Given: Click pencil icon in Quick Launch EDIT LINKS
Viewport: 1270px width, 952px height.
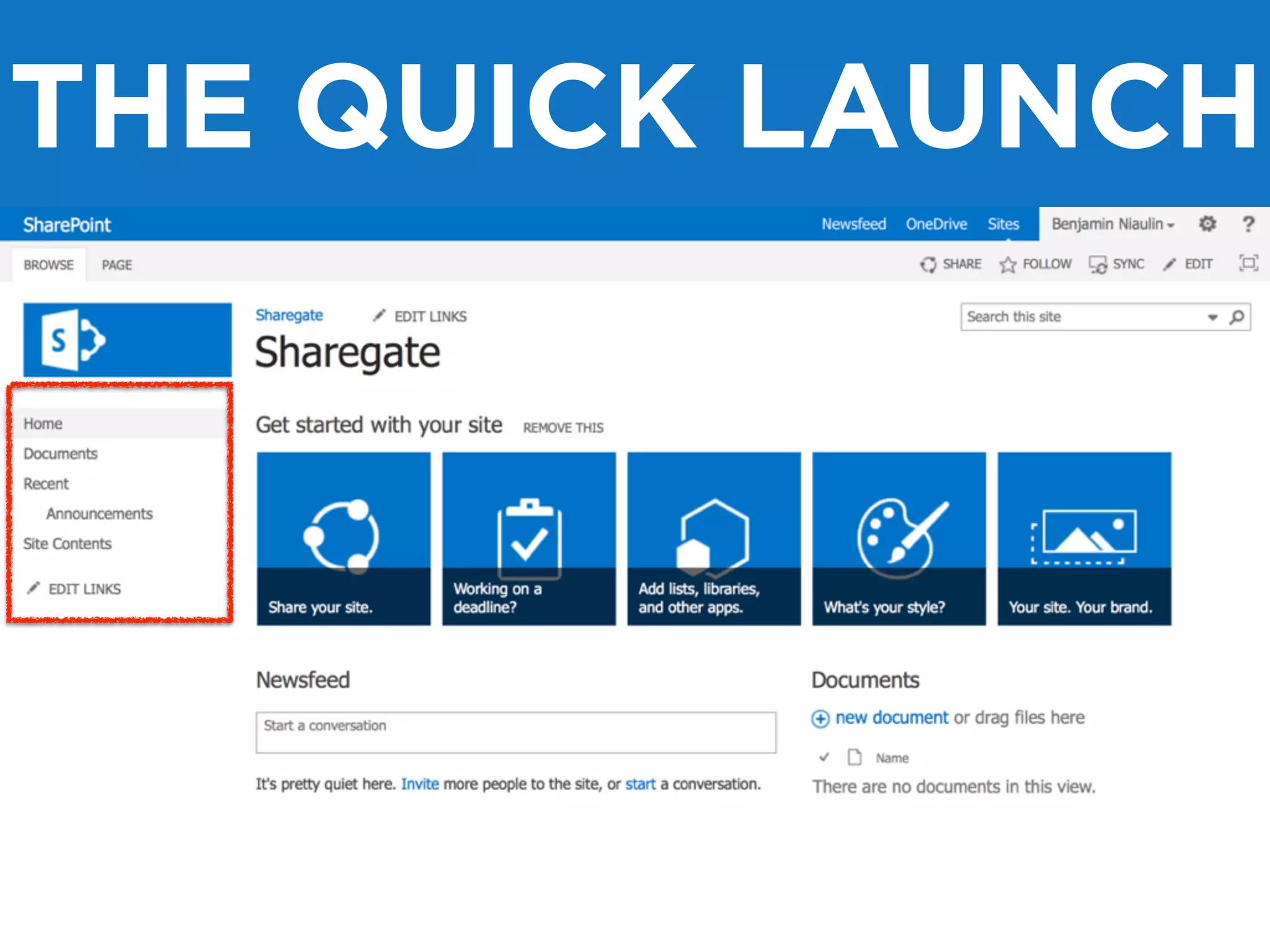Looking at the screenshot, I should pyautogui.click(x=33, y=588).
